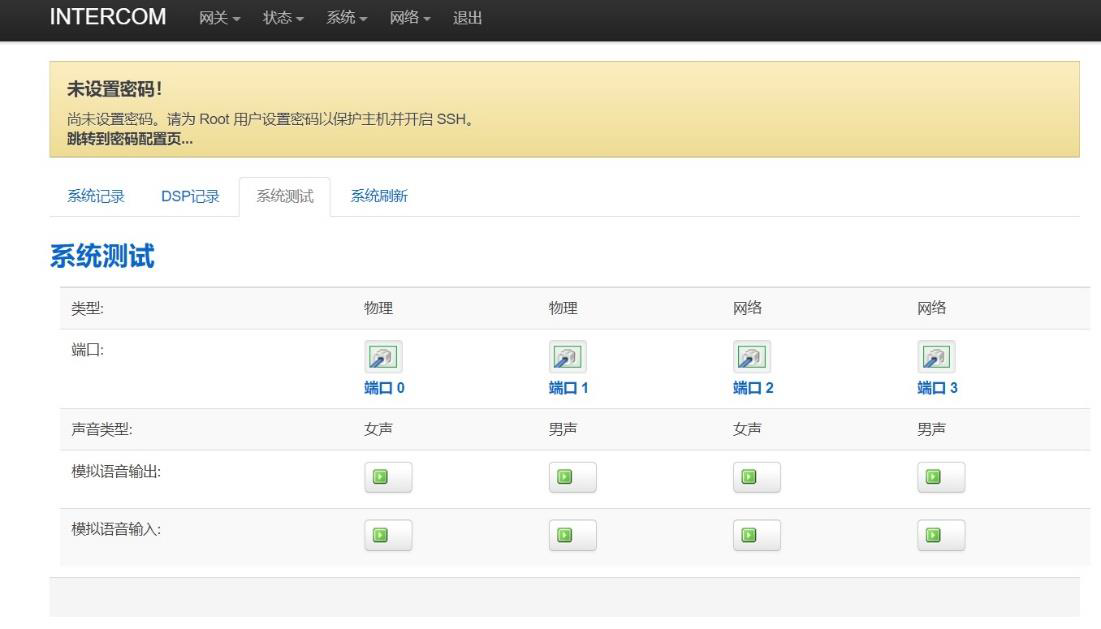1101x629 pixels.
Task: Click 退出 to log out
Action: pos(467,20)
